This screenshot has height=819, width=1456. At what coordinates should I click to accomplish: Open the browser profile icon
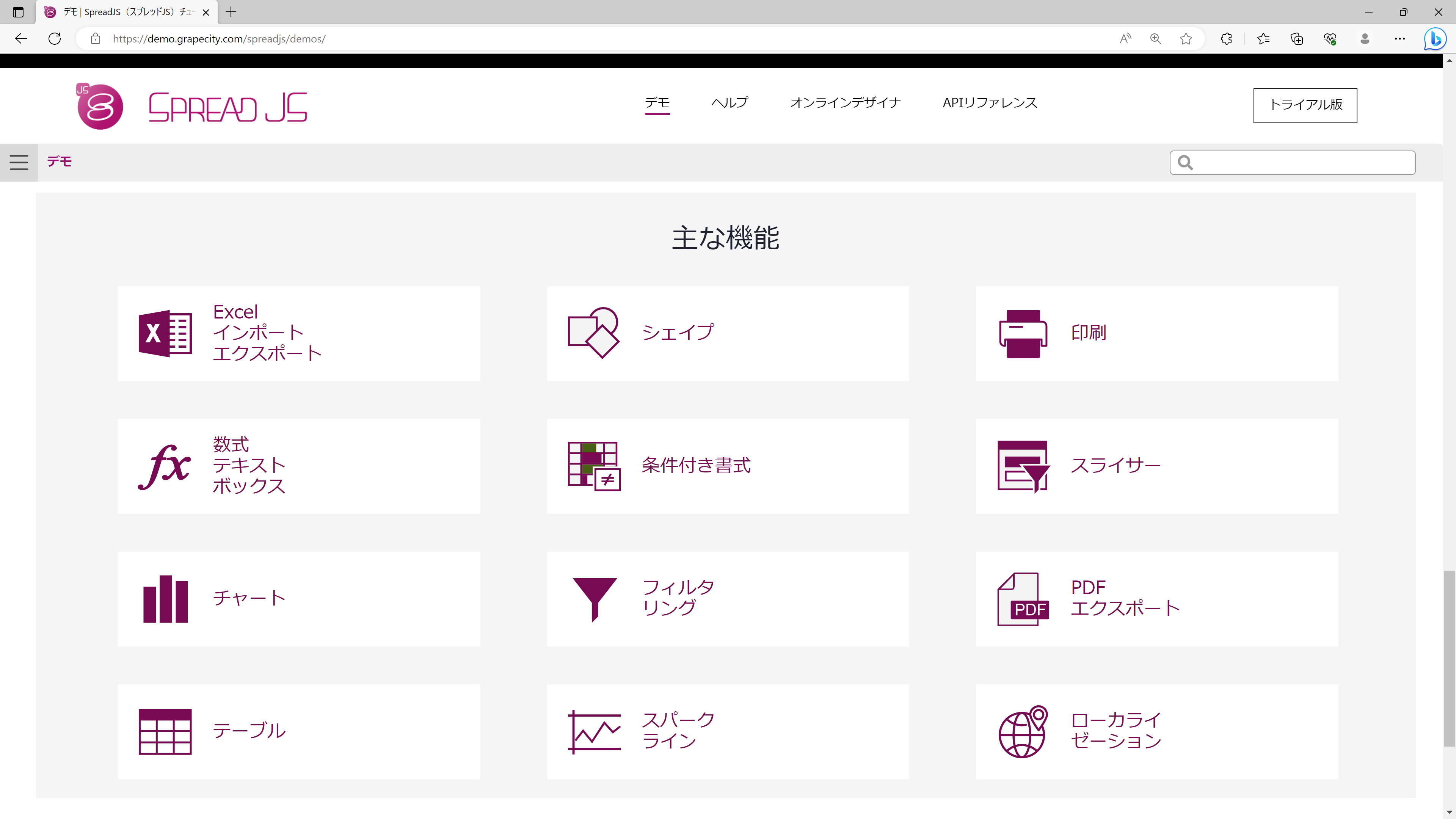(x=1365, y=38)
